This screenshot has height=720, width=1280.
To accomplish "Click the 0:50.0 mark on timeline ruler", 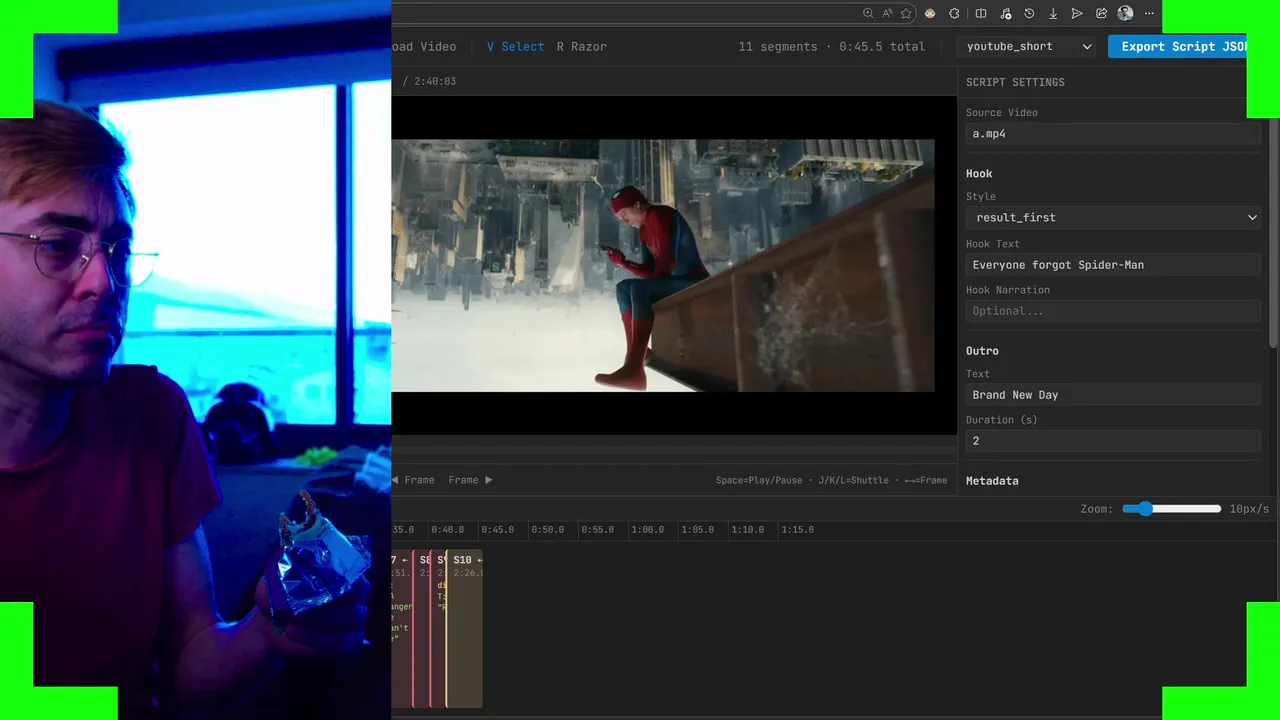I will (547, 530).
